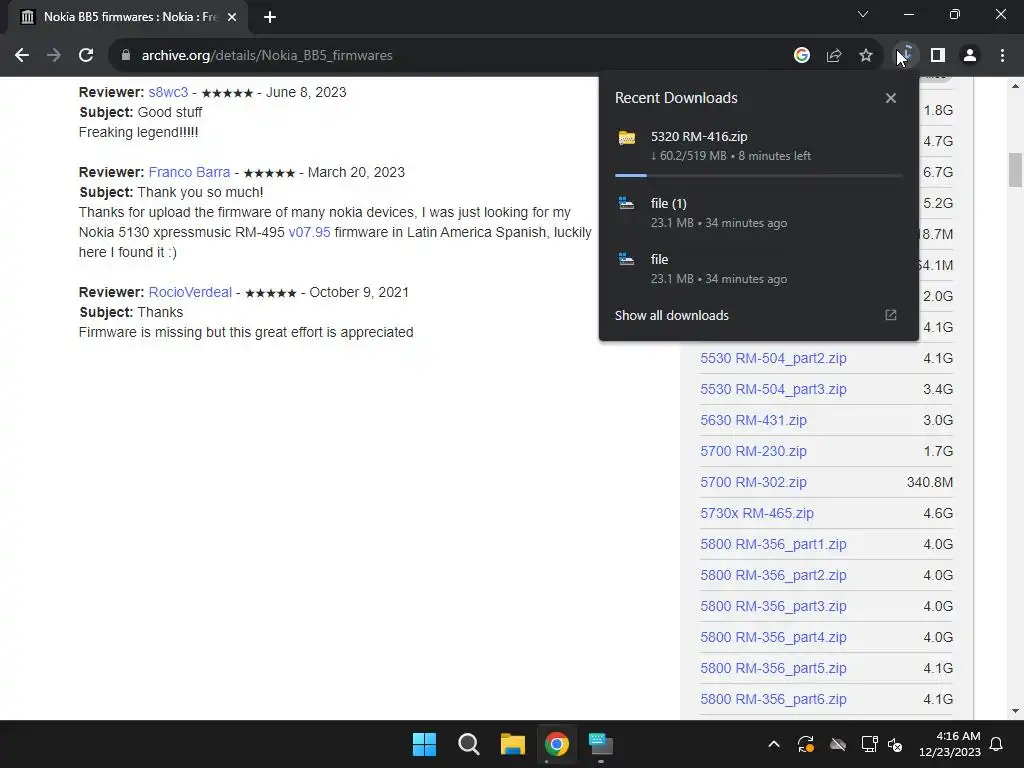Open a new browser tab

click(x=270, y=17)
